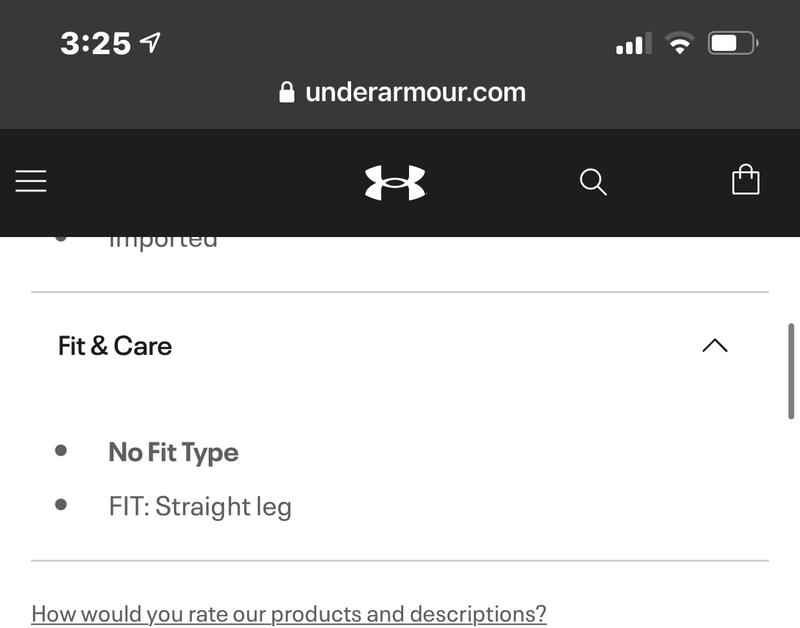
Task: Tap the padlock icon beside underarmour.com
Action: click(286, 91)
